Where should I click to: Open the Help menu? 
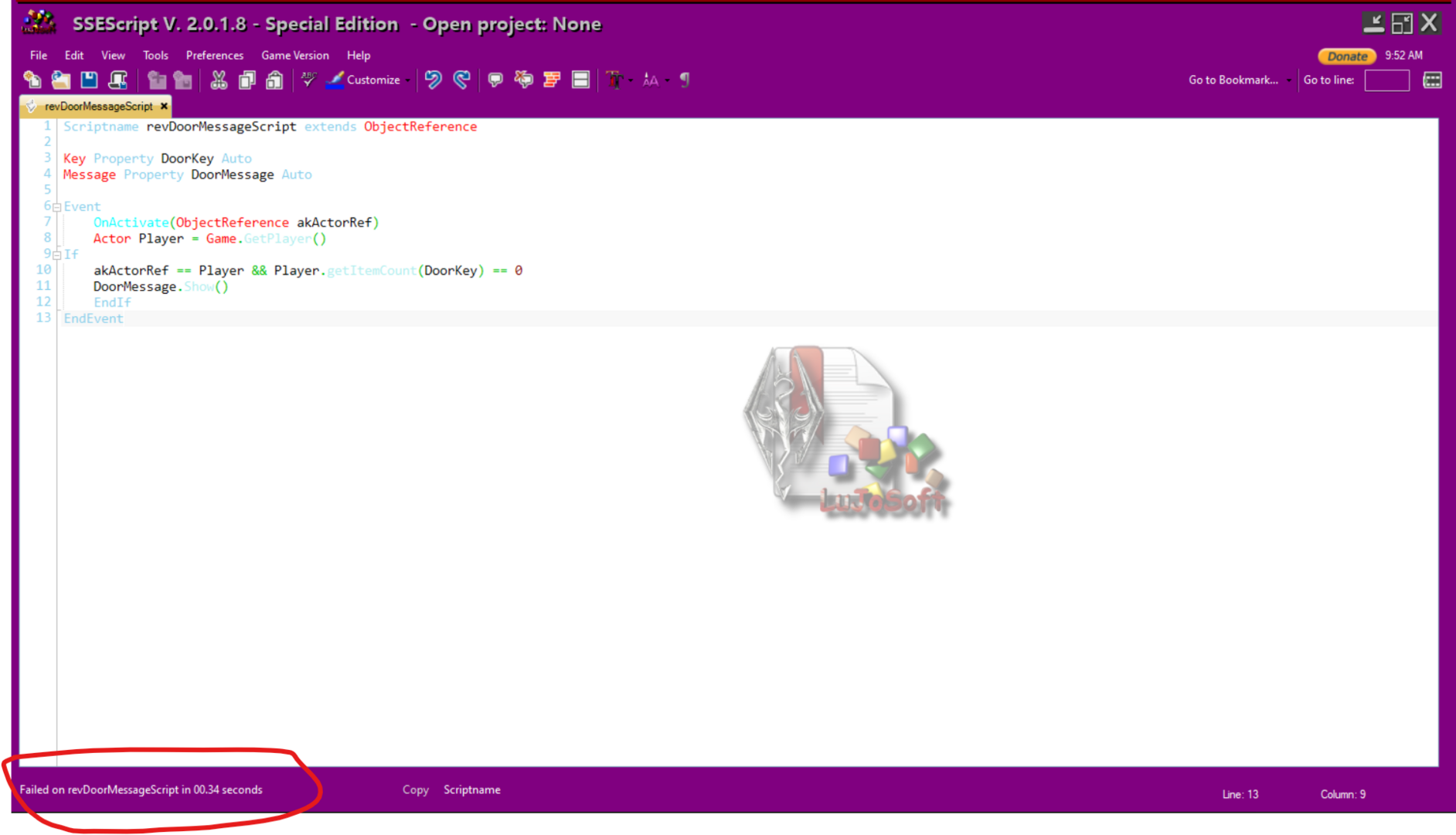click(359, 55)
